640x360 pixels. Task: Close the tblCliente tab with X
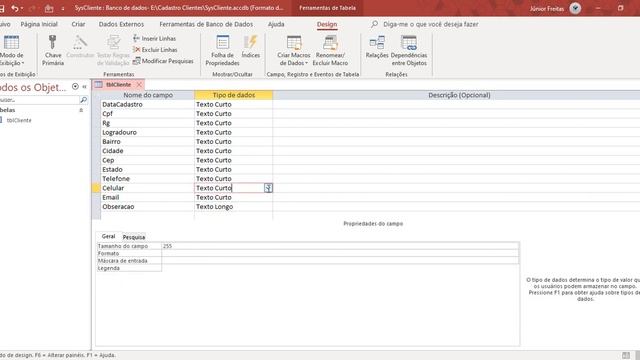coord(139,84)
